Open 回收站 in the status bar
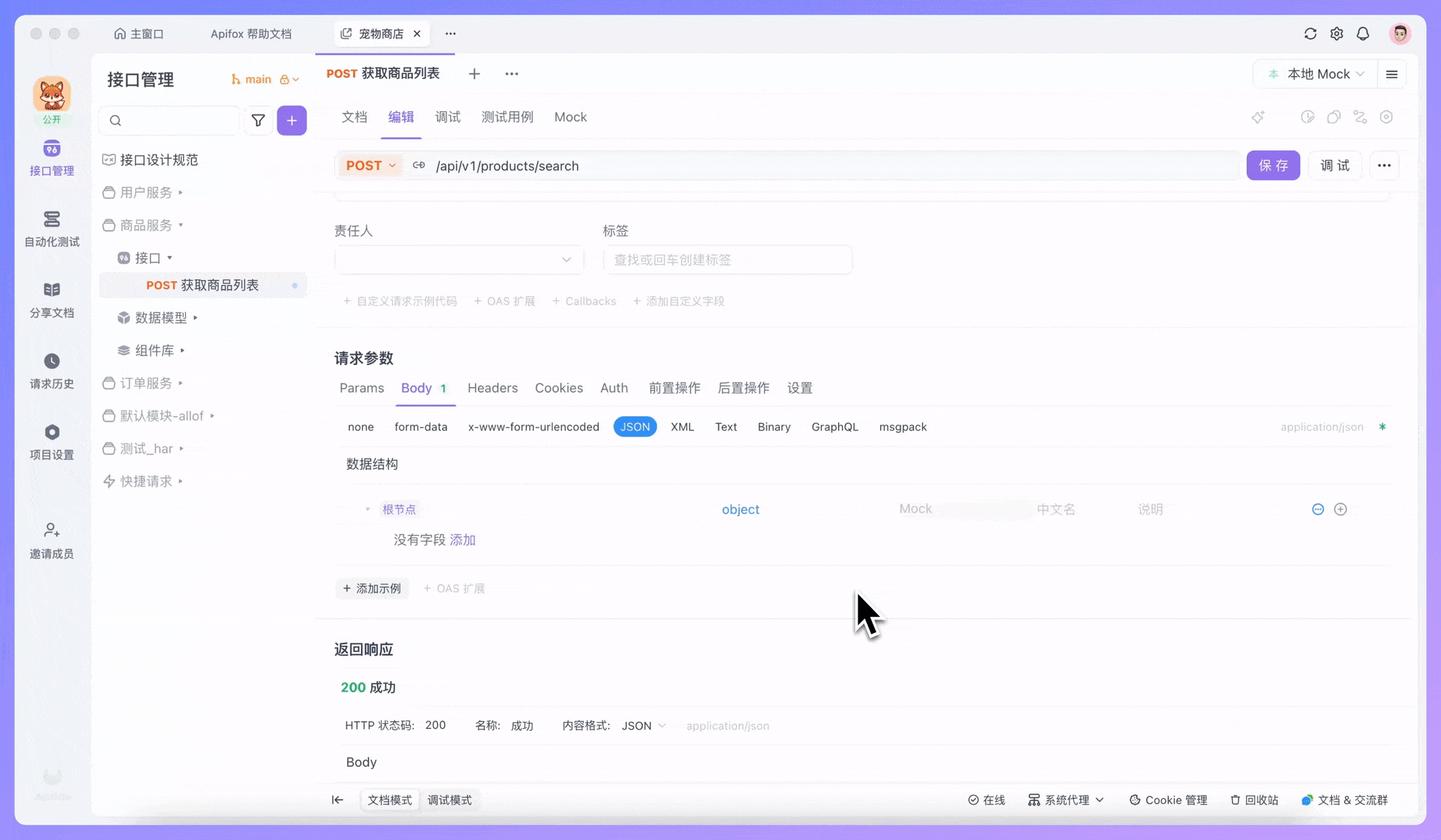 tap(1254, 800)
